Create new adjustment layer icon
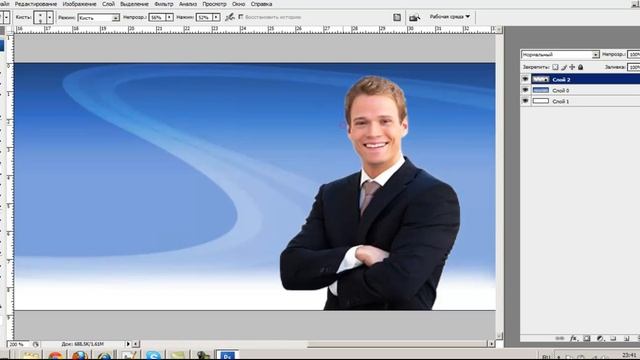 (x=600, y=338)
